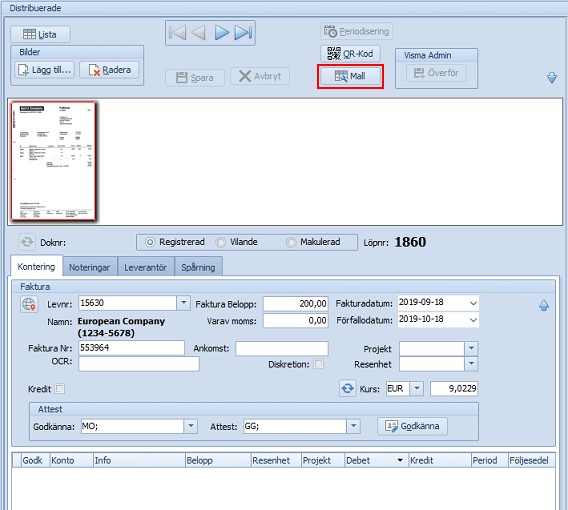Jump to the last record arrow

pyautogui.click(x=243, y=33)
